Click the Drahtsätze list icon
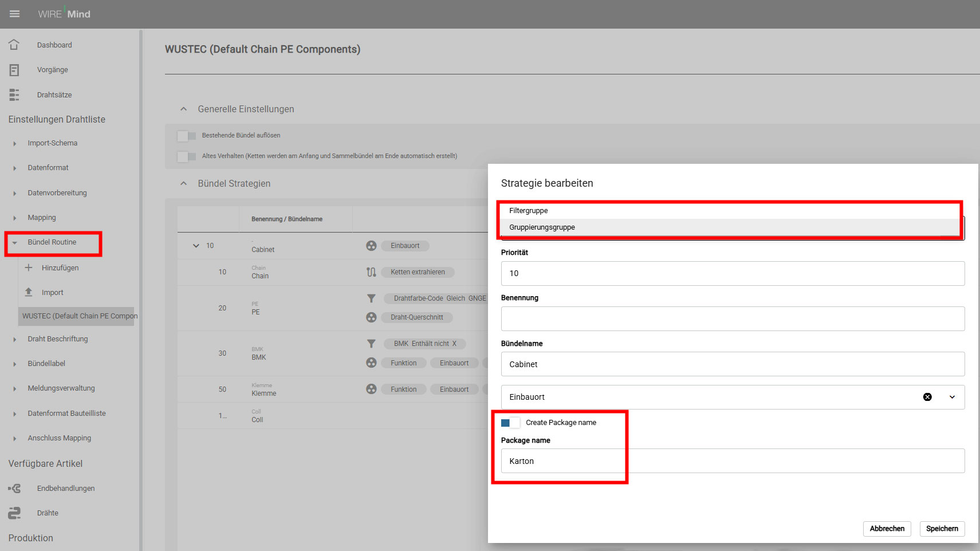 click(x=14, y=95)
